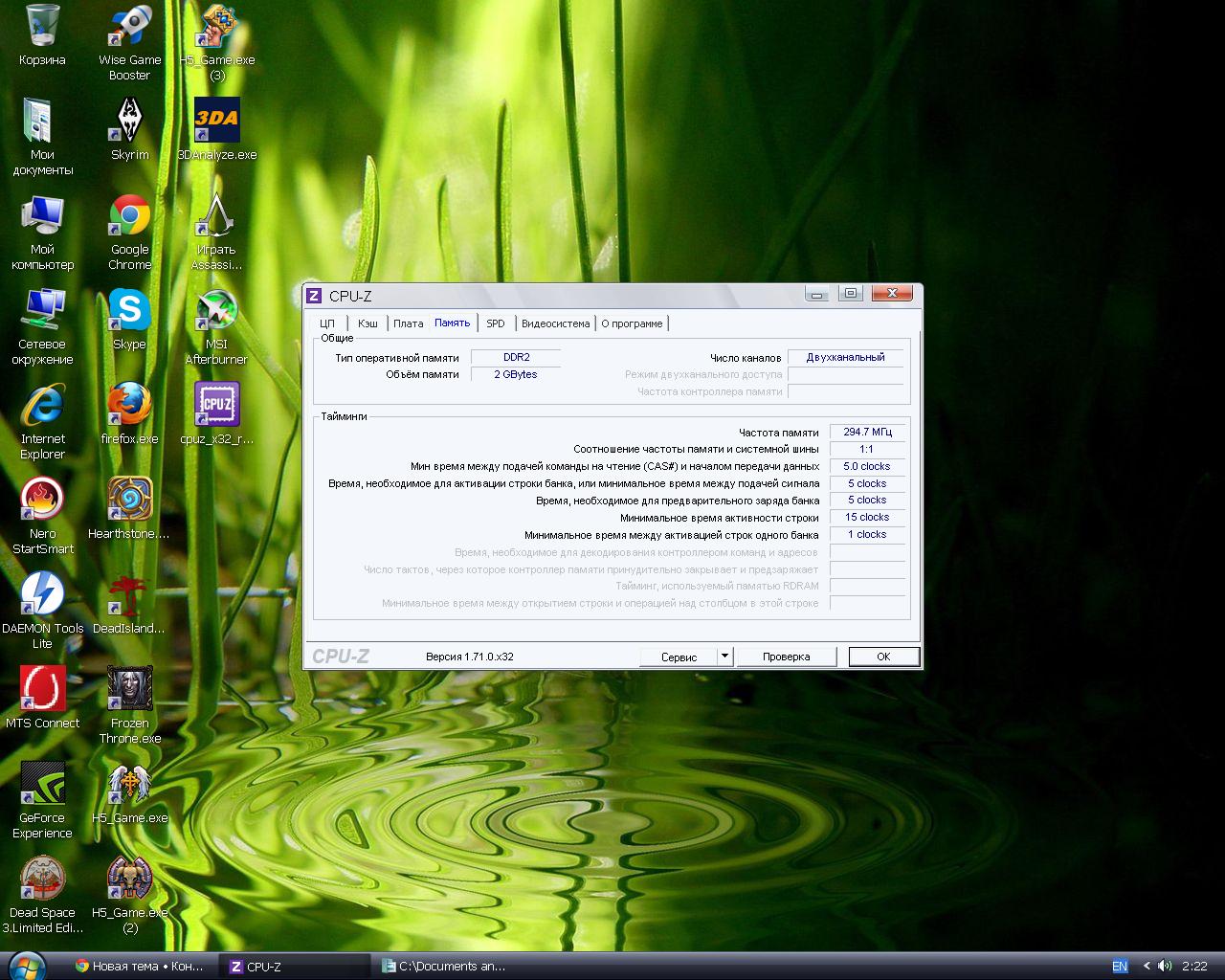
Task: Switch to the Chrome 'Новая тема' taskbar item
Action: point(140,966)
